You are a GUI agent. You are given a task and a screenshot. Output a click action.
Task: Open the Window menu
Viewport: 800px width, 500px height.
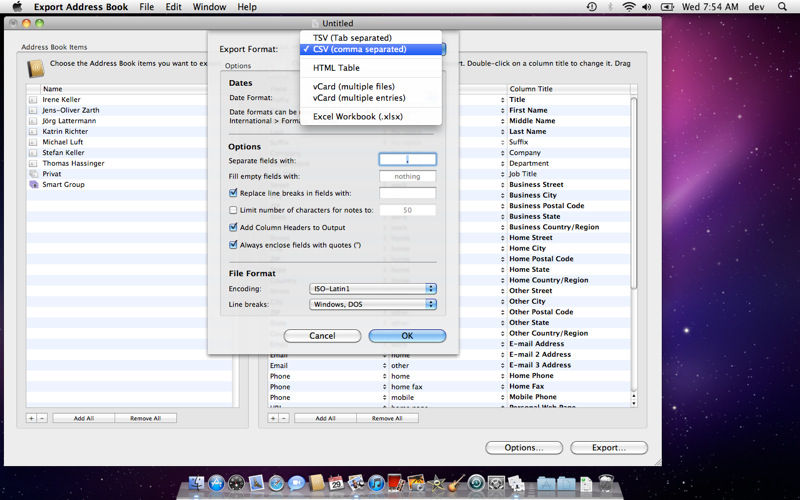209,7
